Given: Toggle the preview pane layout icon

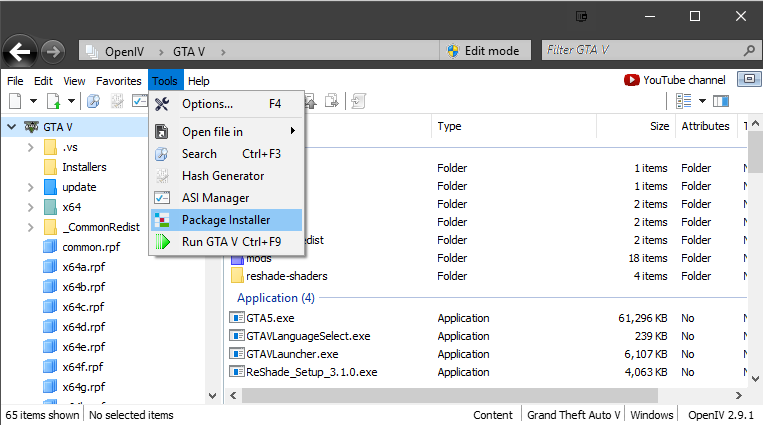Looking at the screenshot, I should [x=721, y=101].
